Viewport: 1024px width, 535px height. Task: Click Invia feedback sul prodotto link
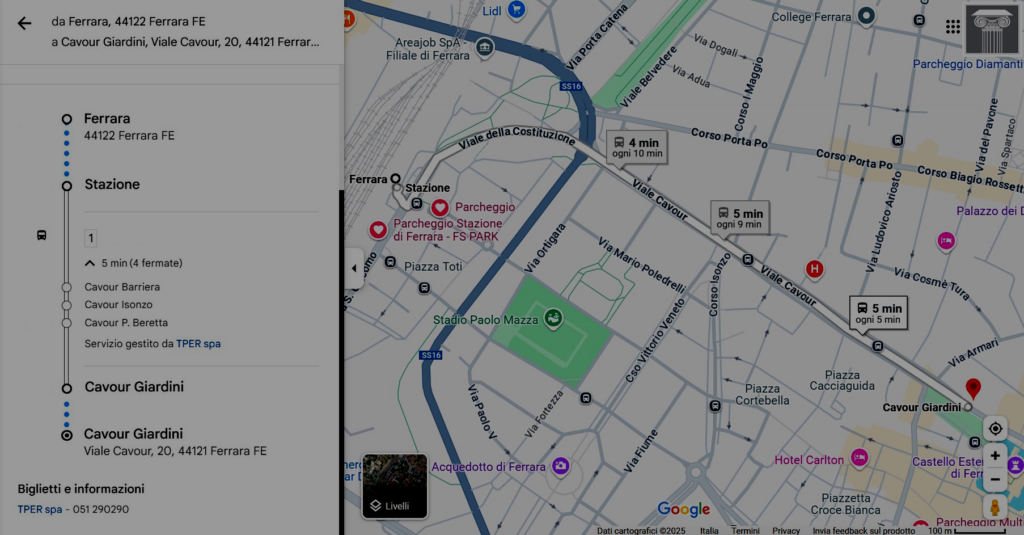(x=863, y=530)
